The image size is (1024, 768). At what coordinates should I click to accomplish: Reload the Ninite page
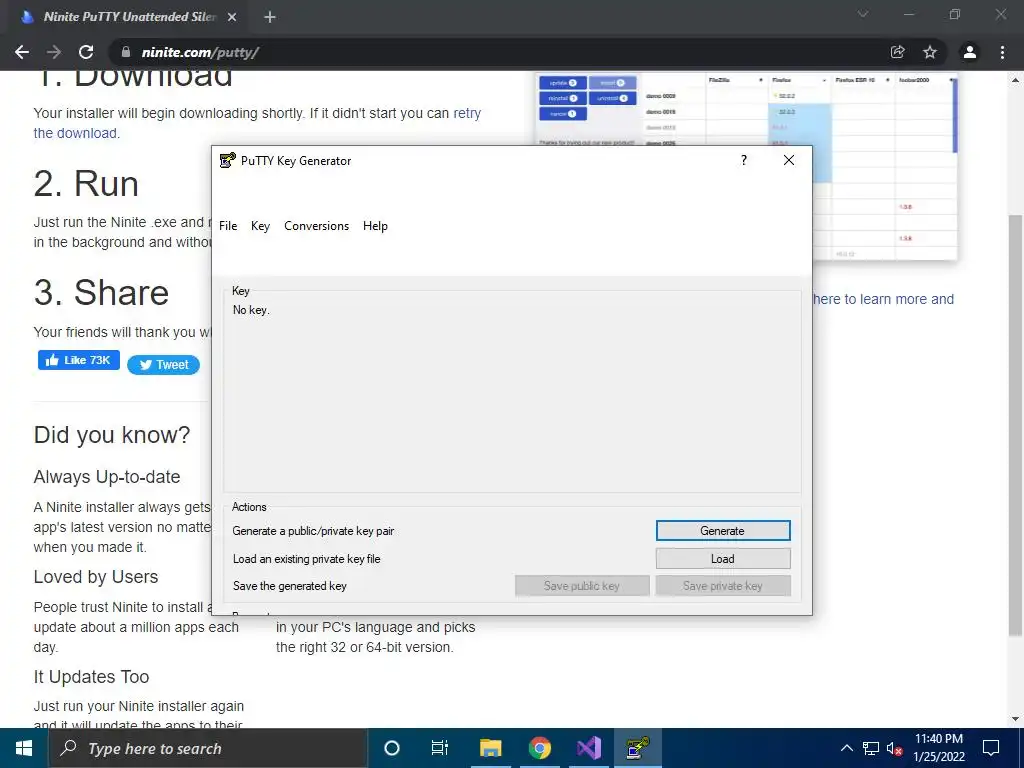86,52
